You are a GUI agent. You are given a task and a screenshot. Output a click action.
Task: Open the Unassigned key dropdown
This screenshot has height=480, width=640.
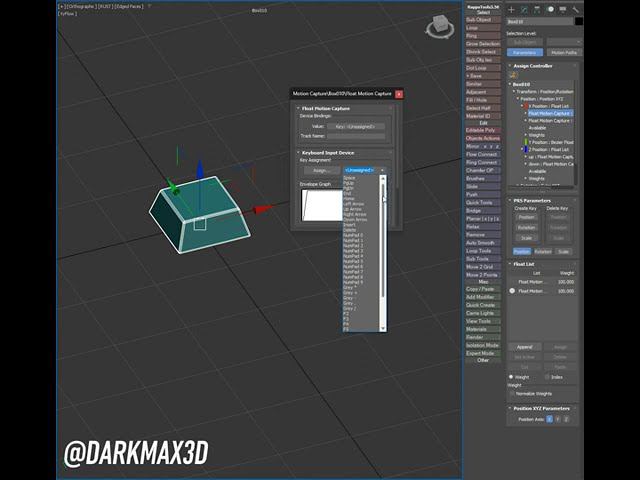point(364,170)
